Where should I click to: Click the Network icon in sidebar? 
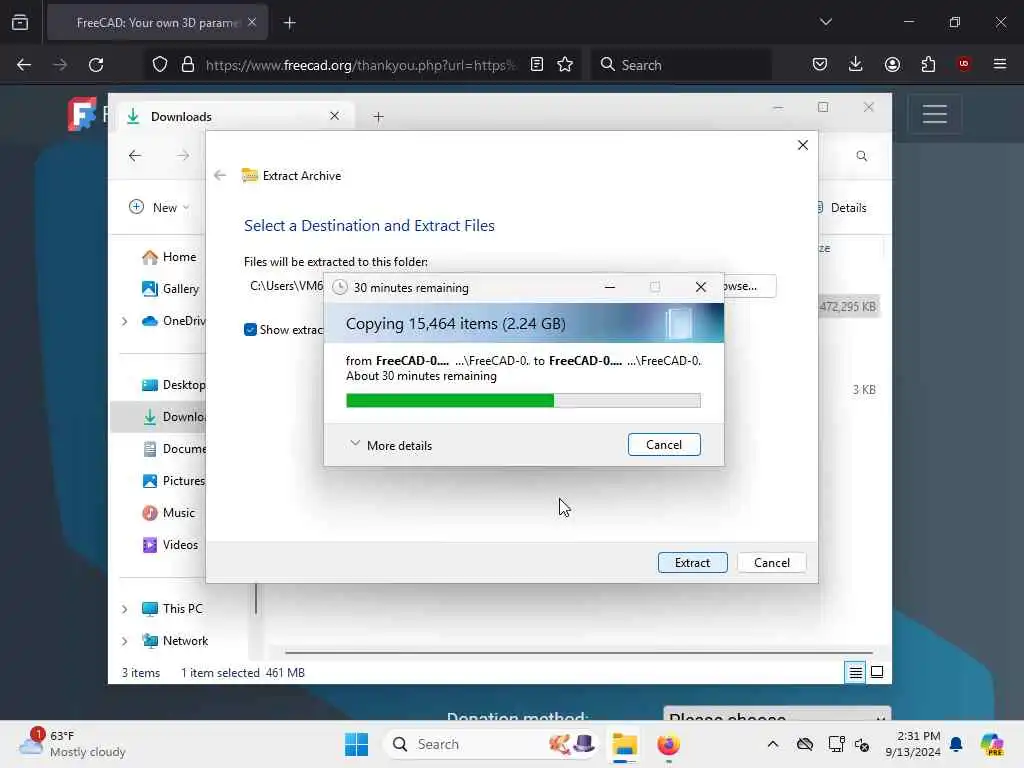point(150,641)
